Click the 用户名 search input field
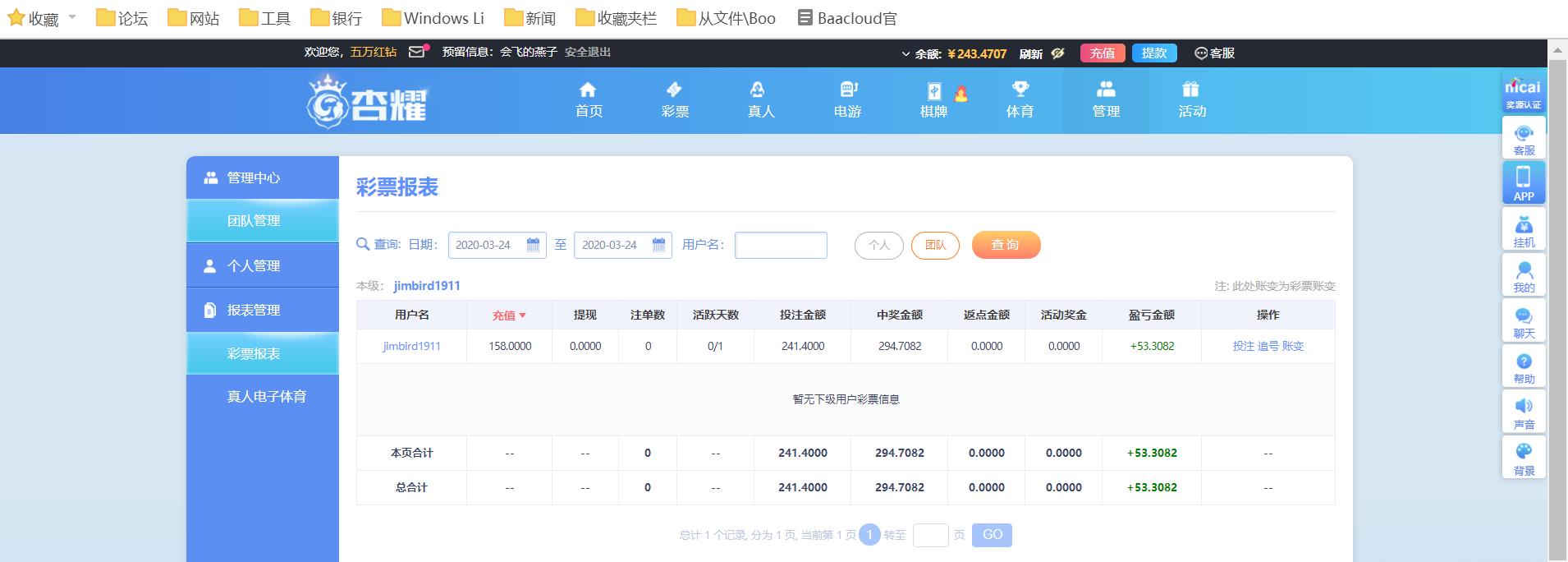Viewport: 1568px width, 562px height. point(780,245)
